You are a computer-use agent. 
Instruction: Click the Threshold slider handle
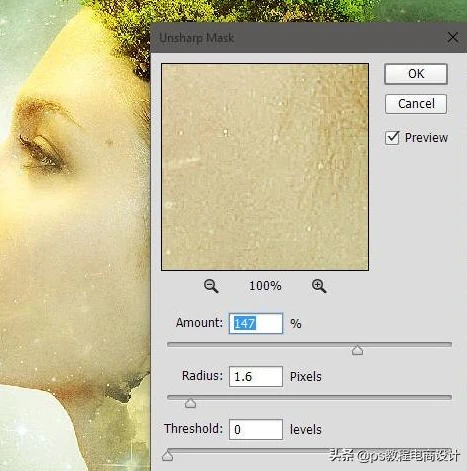(x=167, y=456)
